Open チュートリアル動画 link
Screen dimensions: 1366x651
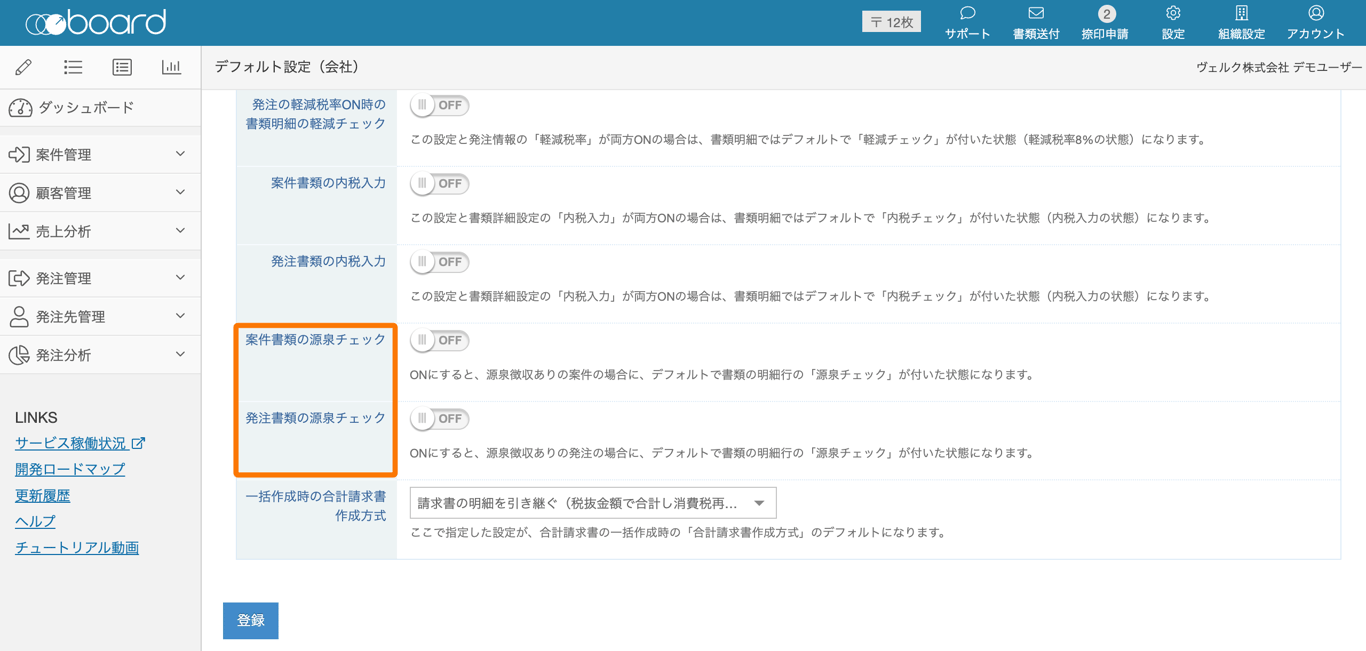point(77,547)
